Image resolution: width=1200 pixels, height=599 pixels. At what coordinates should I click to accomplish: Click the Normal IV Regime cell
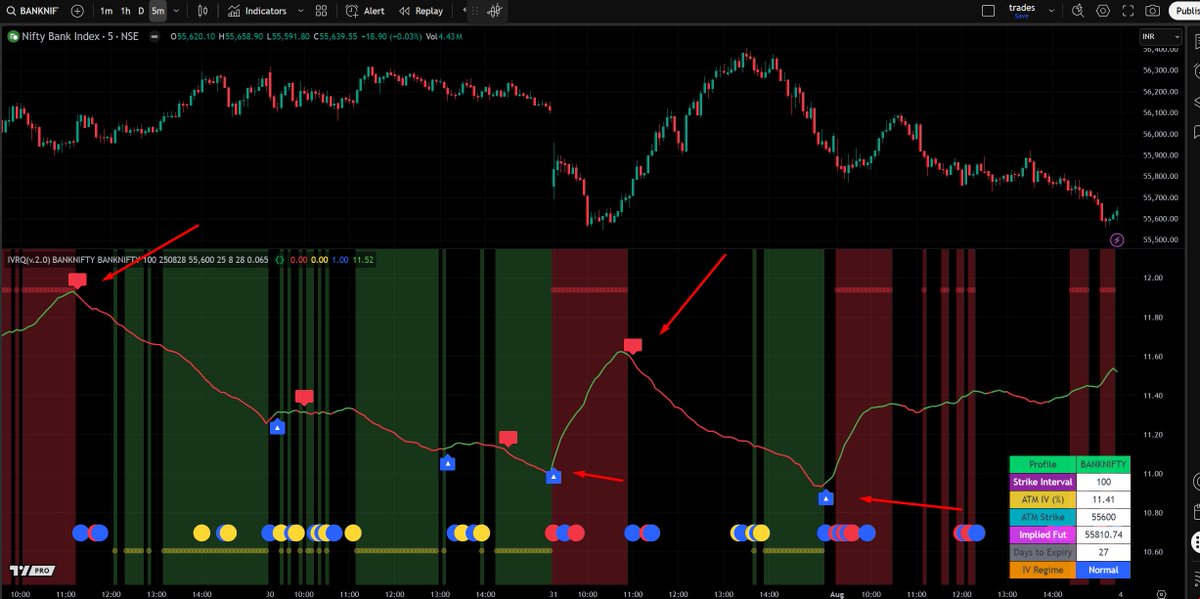click(x=1102, y=570)
